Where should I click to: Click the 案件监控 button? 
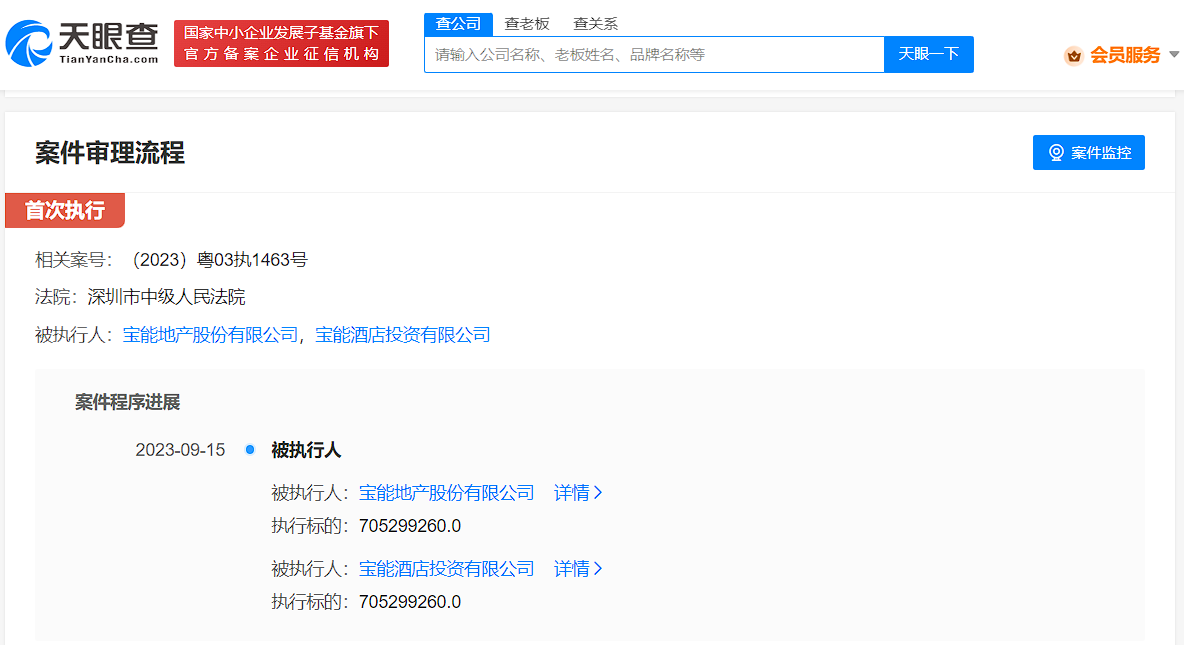pos(1088,153)
